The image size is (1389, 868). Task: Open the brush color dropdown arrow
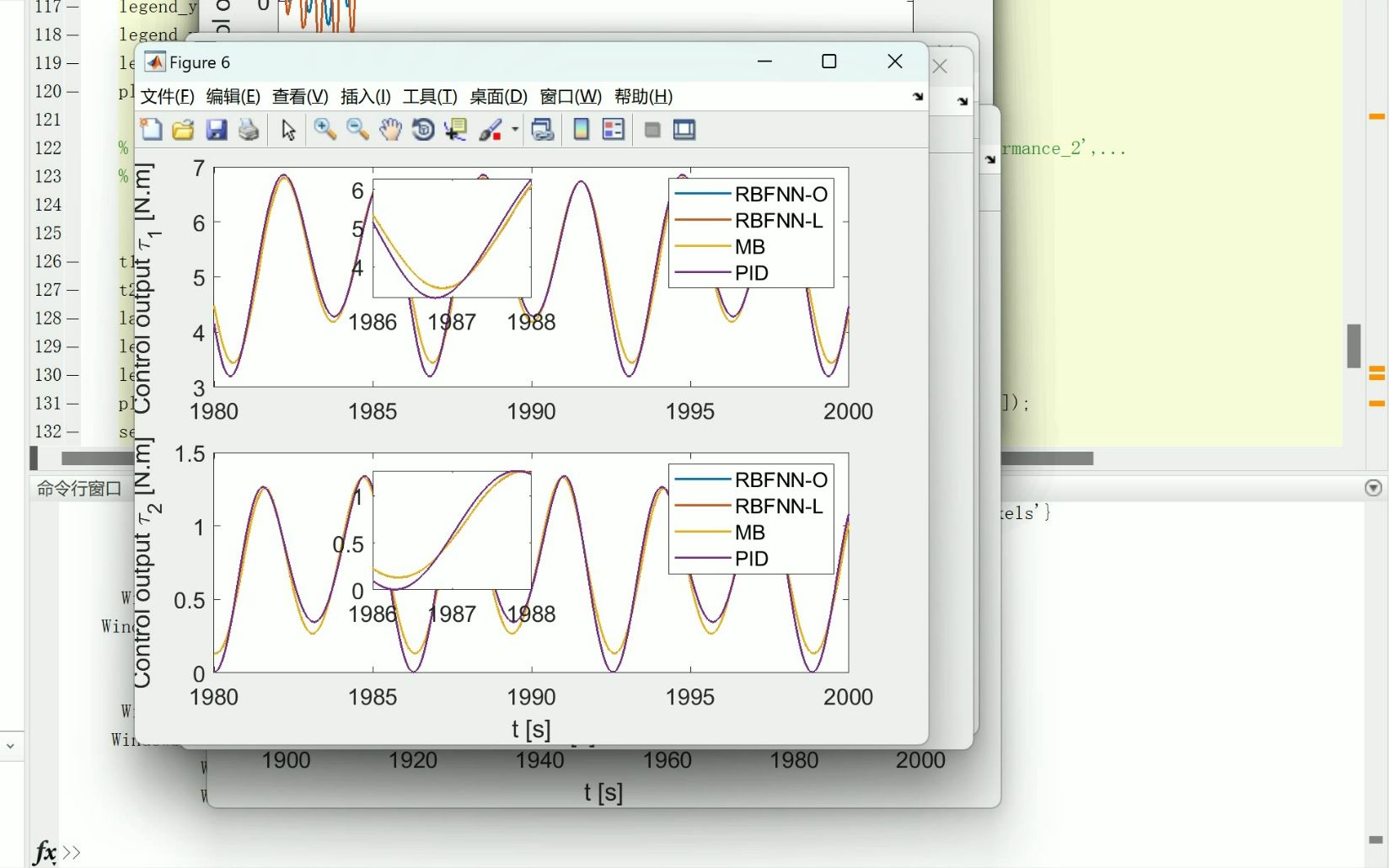514,130
